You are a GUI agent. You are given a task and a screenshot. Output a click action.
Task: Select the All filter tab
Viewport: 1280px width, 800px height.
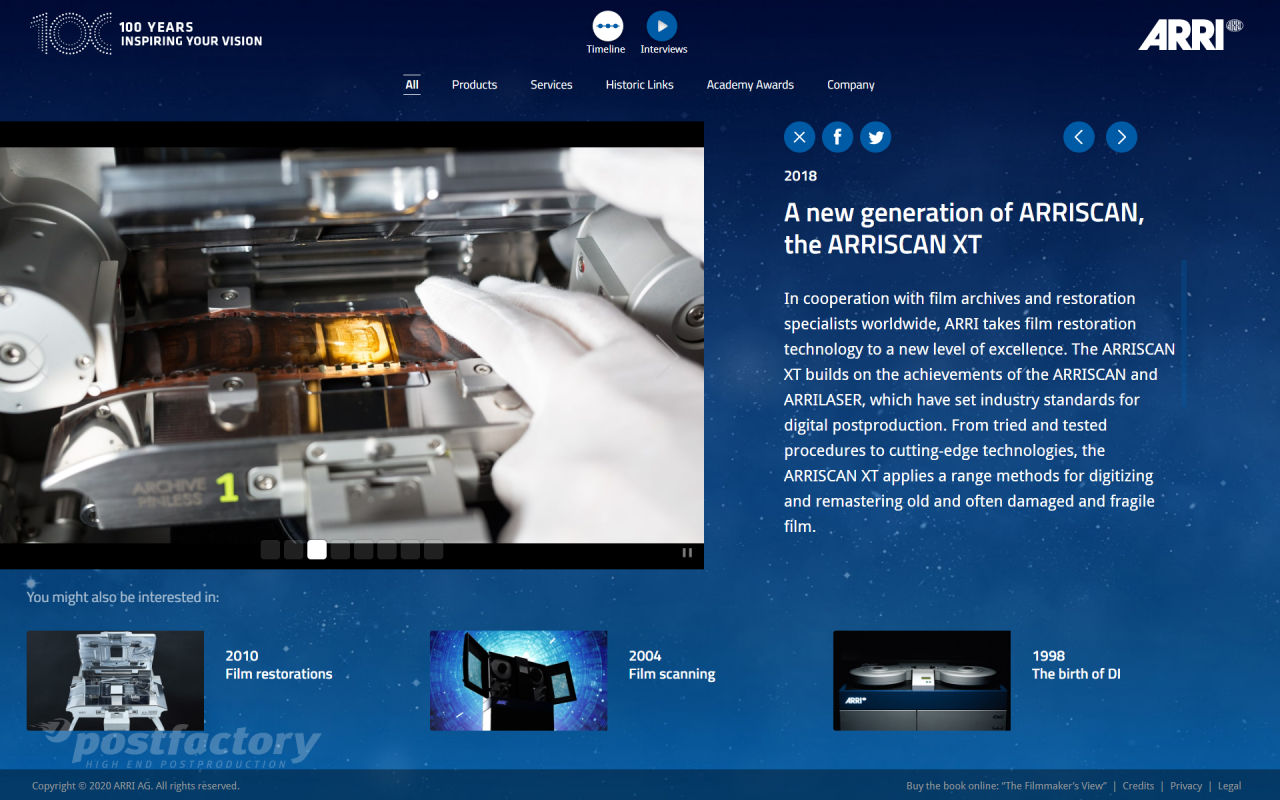click(x=412, y=85)
